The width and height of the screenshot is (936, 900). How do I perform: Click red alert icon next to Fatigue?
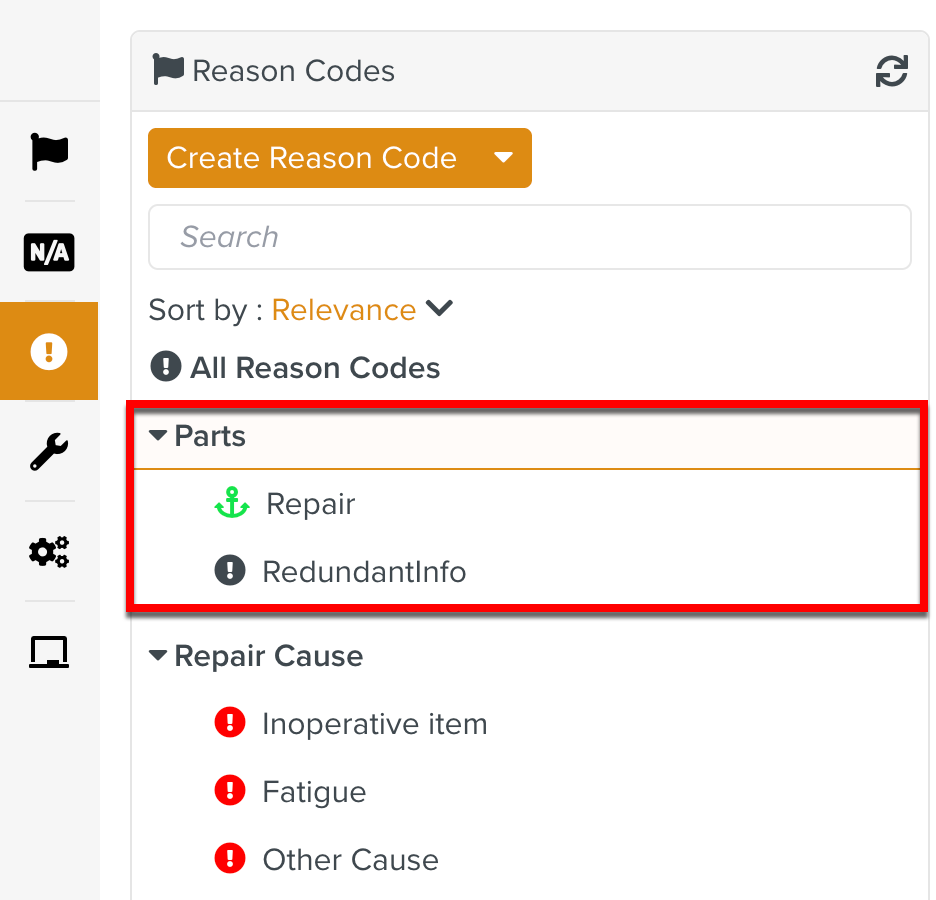[x=230, y=792]
